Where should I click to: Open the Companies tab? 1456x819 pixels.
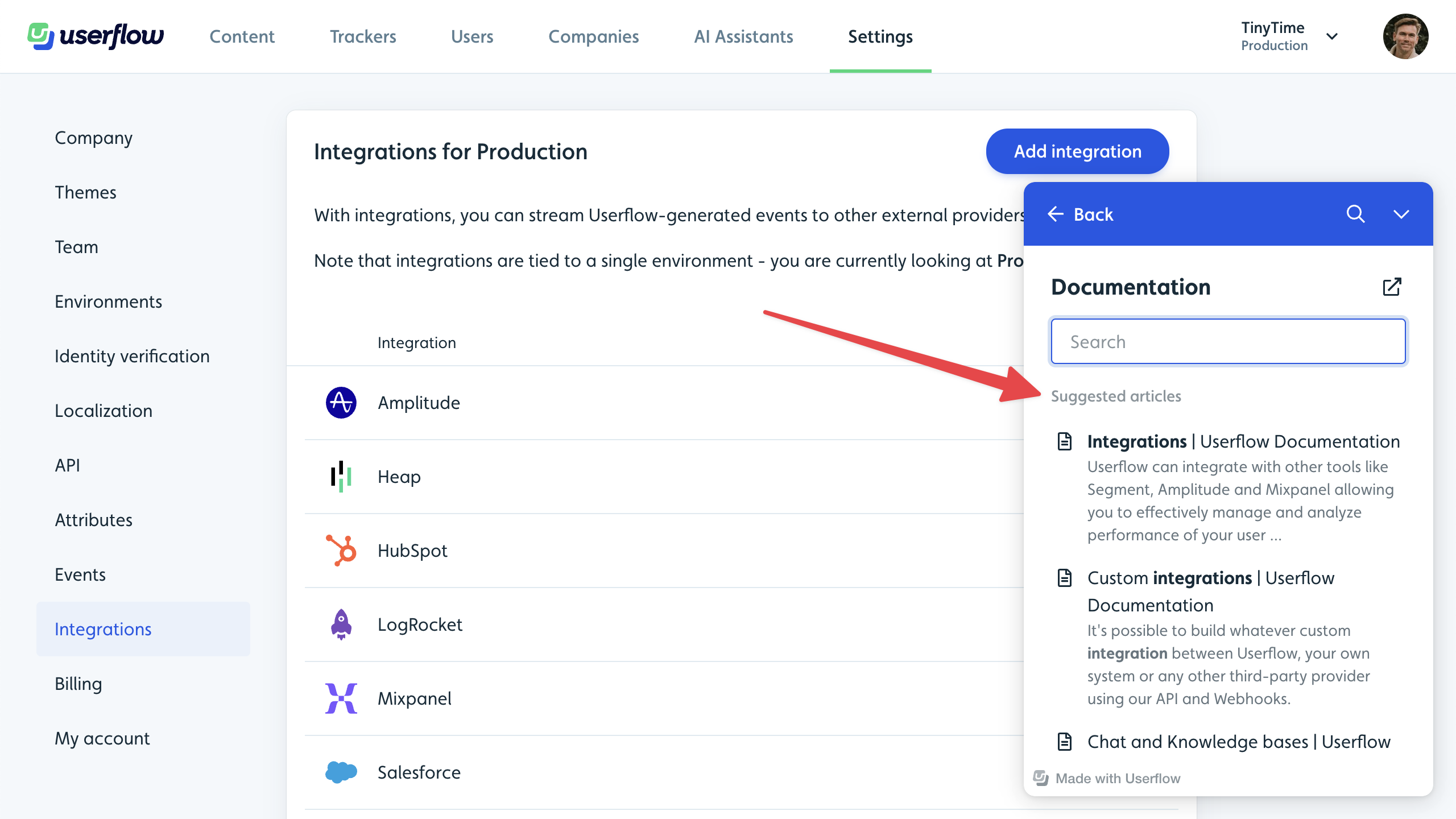pos(594,36)
